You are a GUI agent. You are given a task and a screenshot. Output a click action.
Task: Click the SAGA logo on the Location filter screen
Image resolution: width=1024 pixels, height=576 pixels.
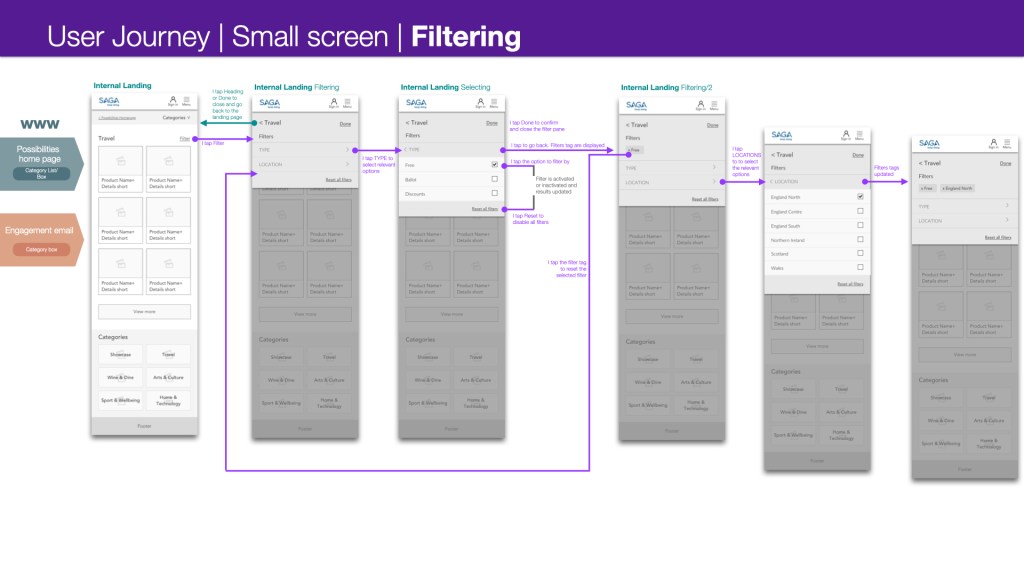781,135
